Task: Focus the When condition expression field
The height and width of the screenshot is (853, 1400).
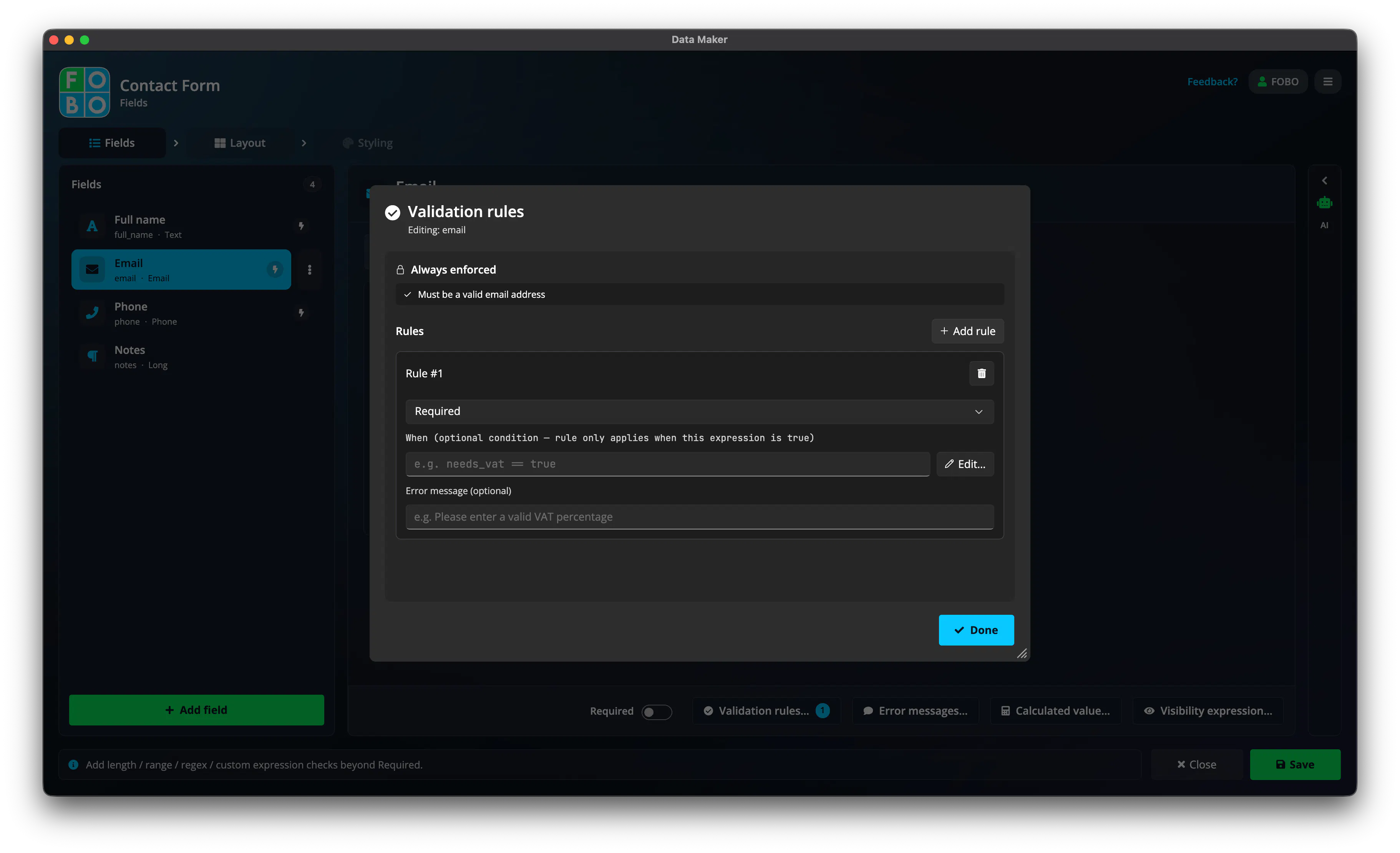Action: click(668, 464)
